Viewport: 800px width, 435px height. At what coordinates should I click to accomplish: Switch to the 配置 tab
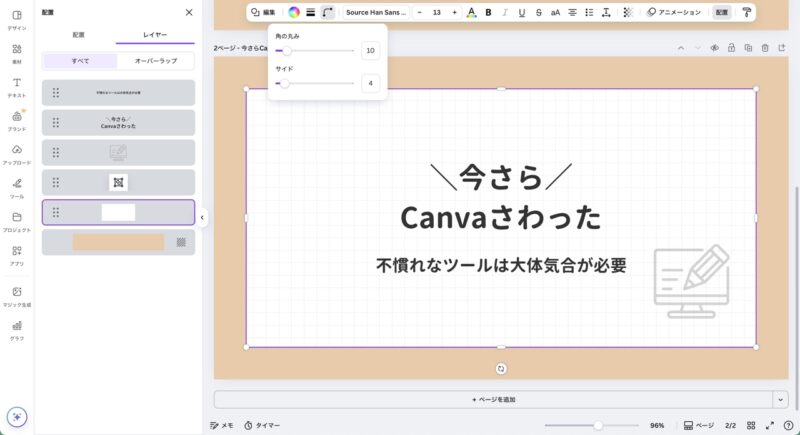point(79,35)
